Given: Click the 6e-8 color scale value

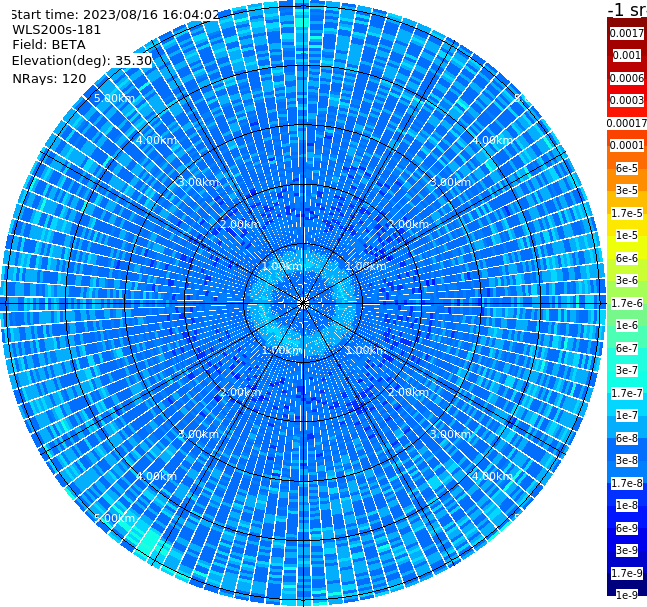Looking at the screenshot, I should click(x=627, y=438).
